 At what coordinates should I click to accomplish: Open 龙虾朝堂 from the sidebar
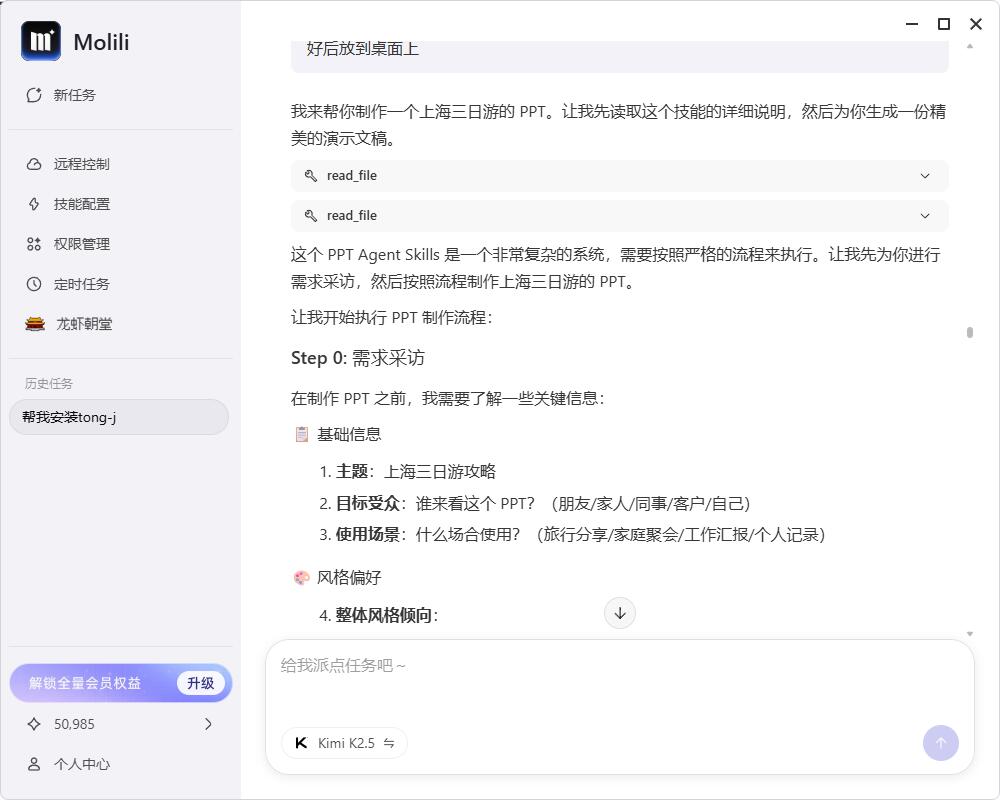[x=83, y=324]
